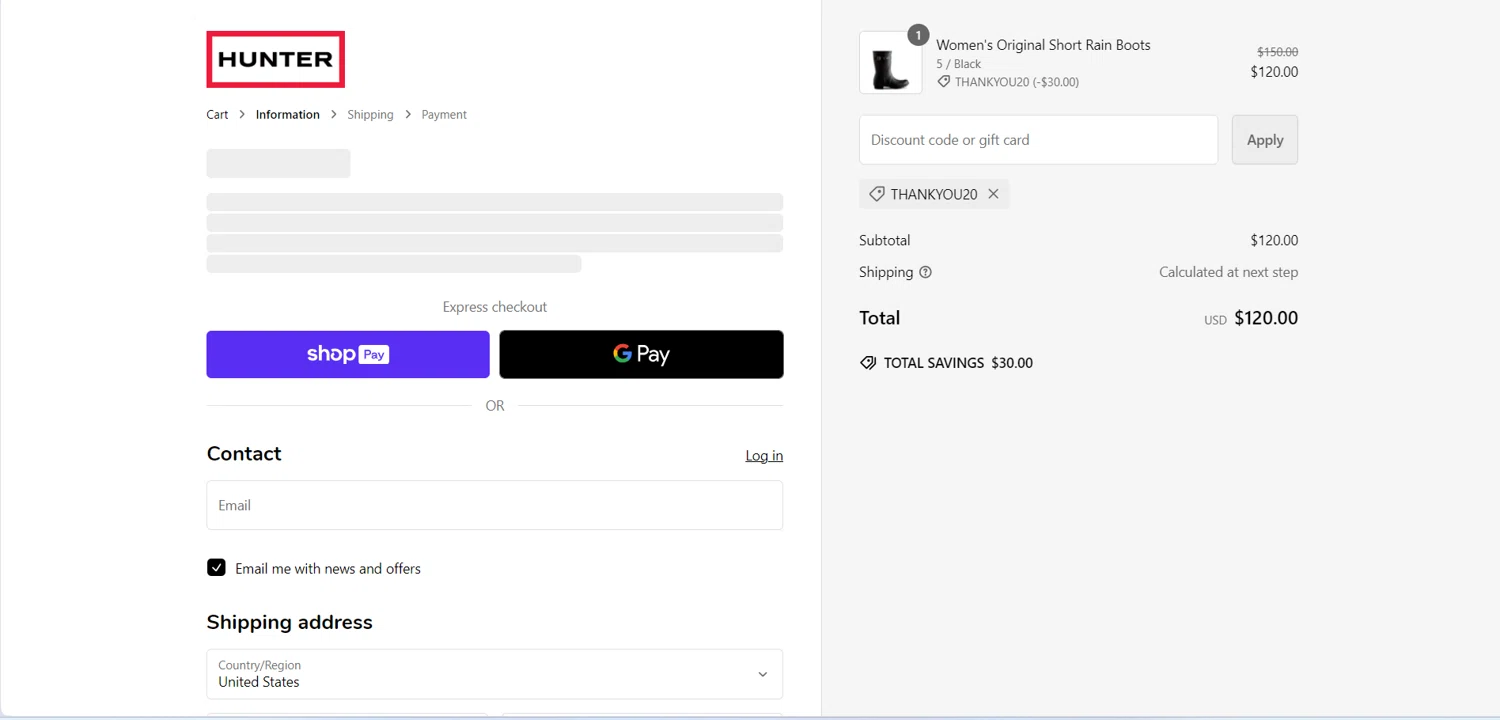Click the USD $120.00 total amount
The image size is (1500, 720).
tap(1251, 318)
